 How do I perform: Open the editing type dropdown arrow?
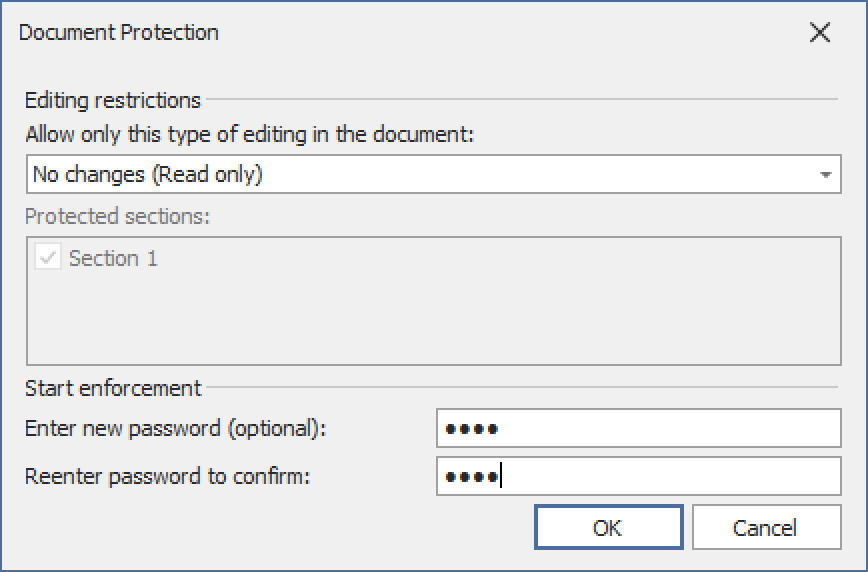pos(826,175)
